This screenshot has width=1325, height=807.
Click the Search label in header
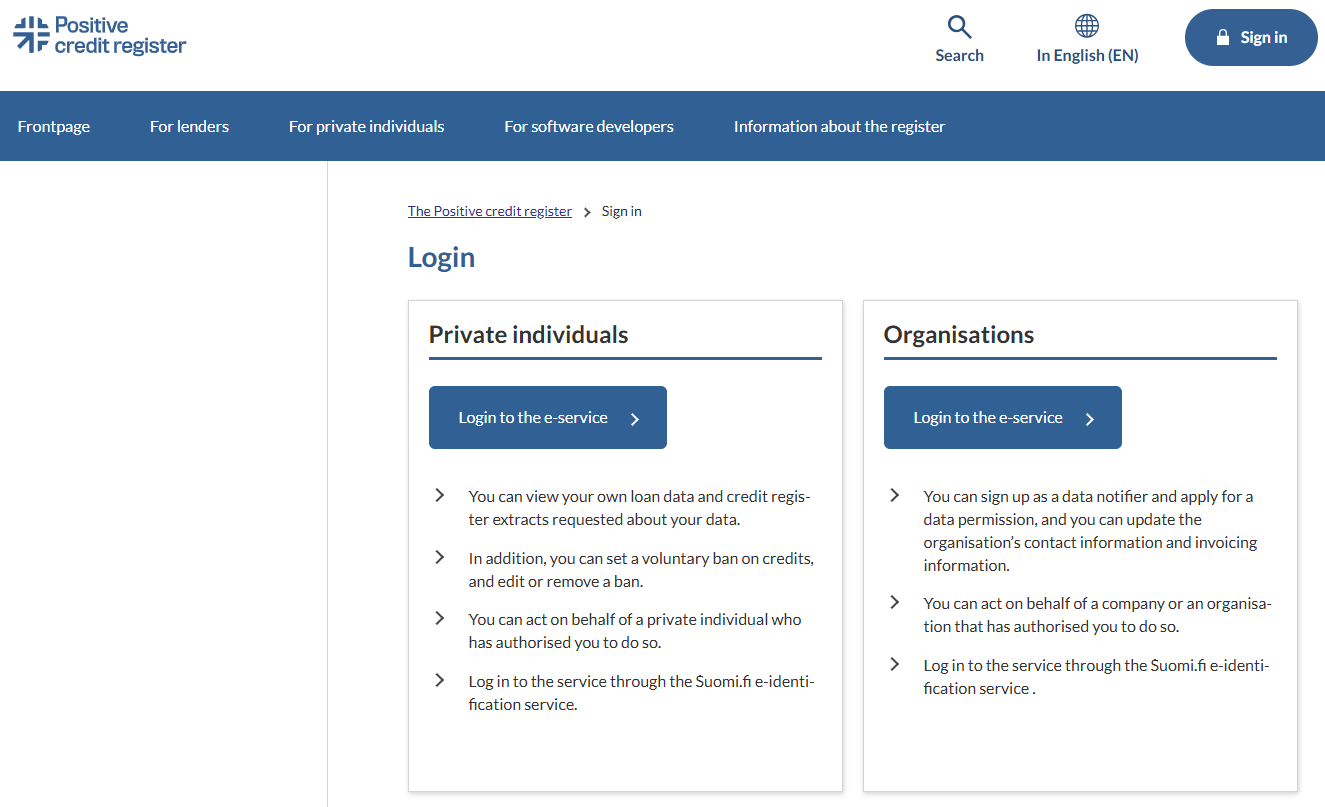[x=959, y=56]
